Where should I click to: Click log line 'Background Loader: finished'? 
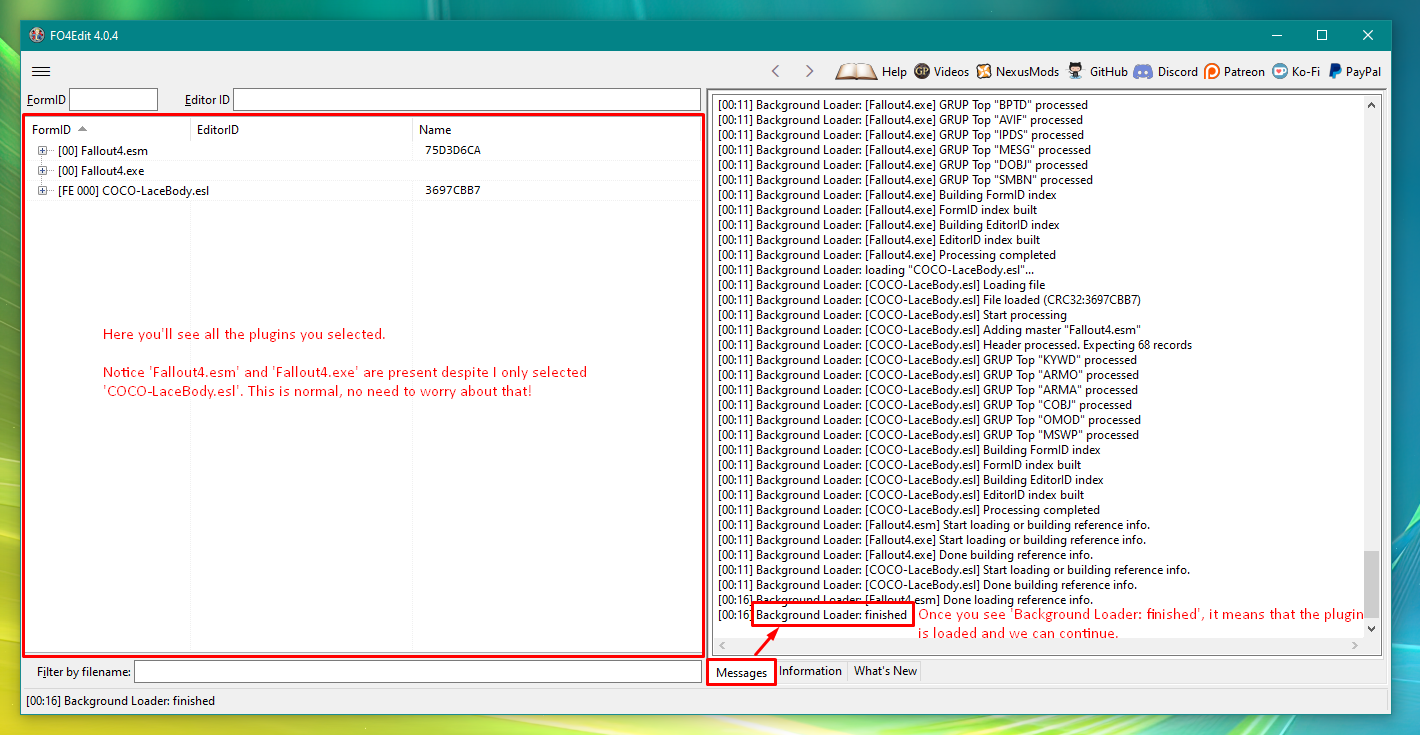tap(831, 615)
